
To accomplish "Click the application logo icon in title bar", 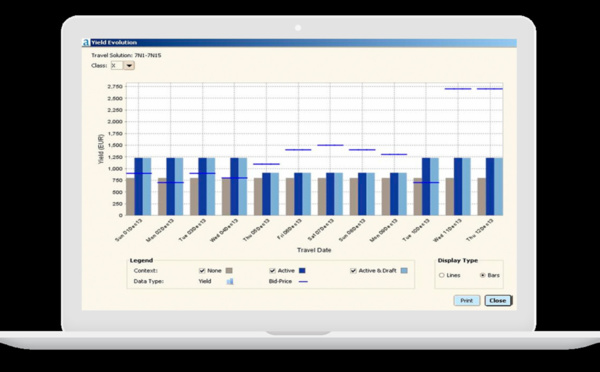I will click(86, 43).
